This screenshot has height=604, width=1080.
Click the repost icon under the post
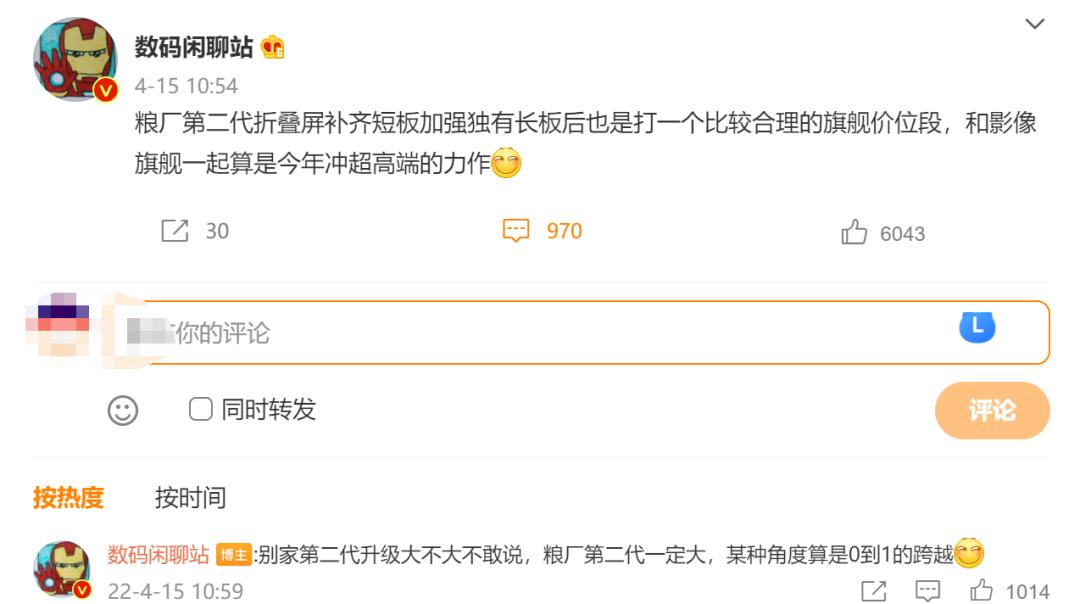point(175,231)
